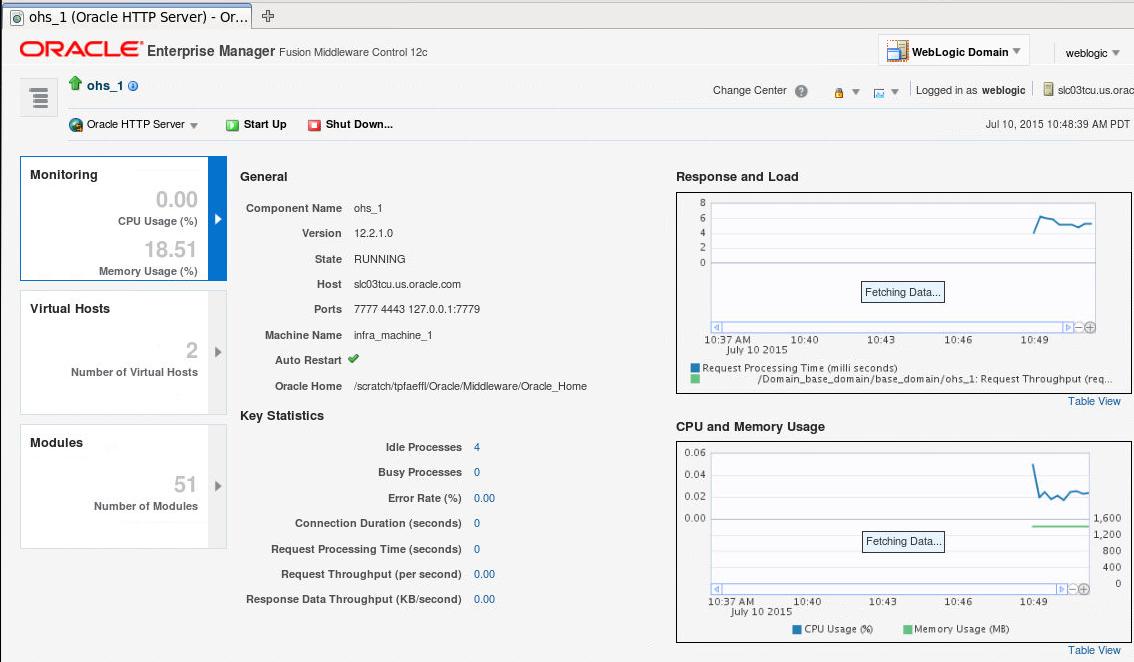The image size is (1134, 662).
Task: Click the Ports value 7777 4443
Action: coord(417,310)
